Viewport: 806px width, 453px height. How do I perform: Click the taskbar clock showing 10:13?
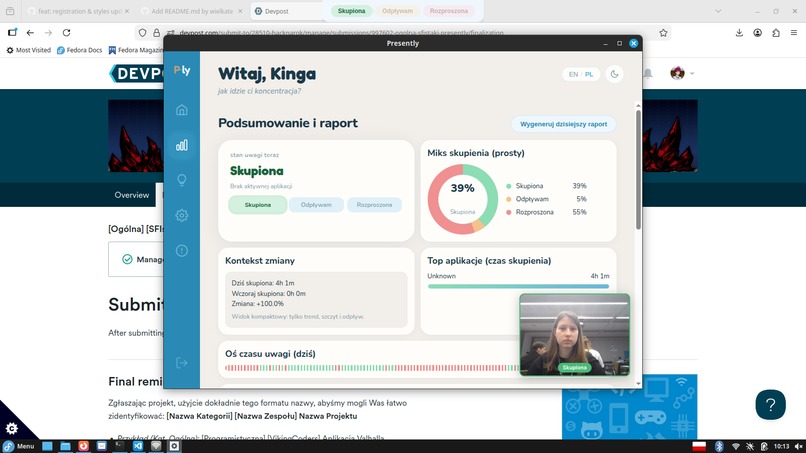coord(781,446)
